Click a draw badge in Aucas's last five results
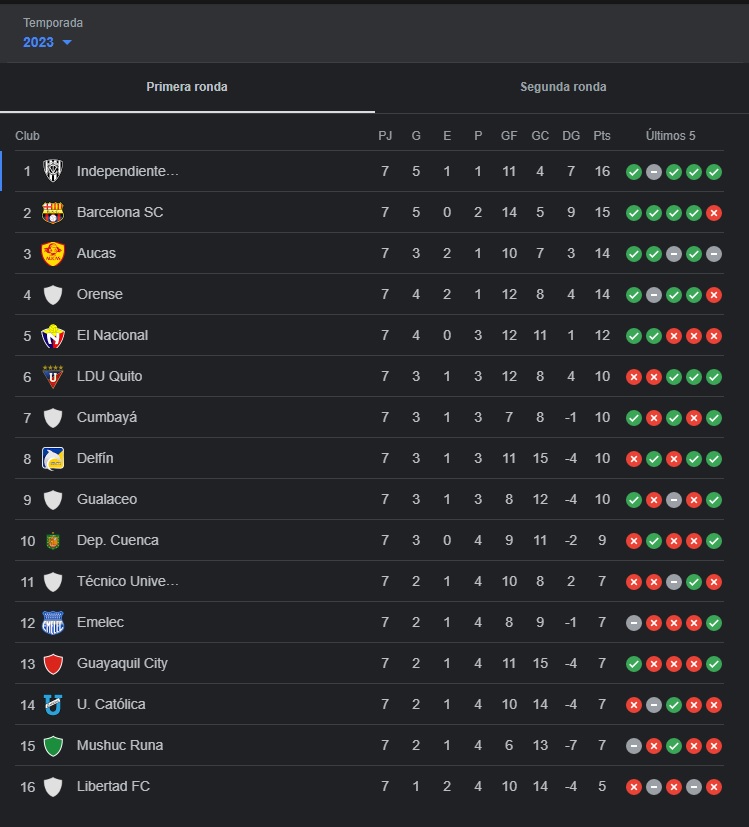The image size is (749, 827). 673,253
